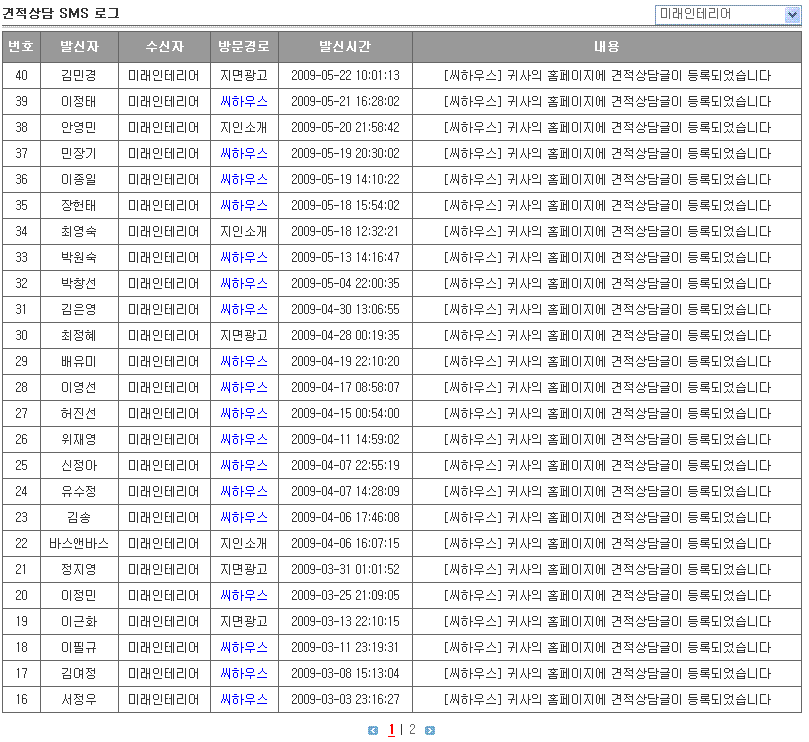Click the 방문경로 column header
The width and height of the screenshot is (809, 742).
click(244, 47)
